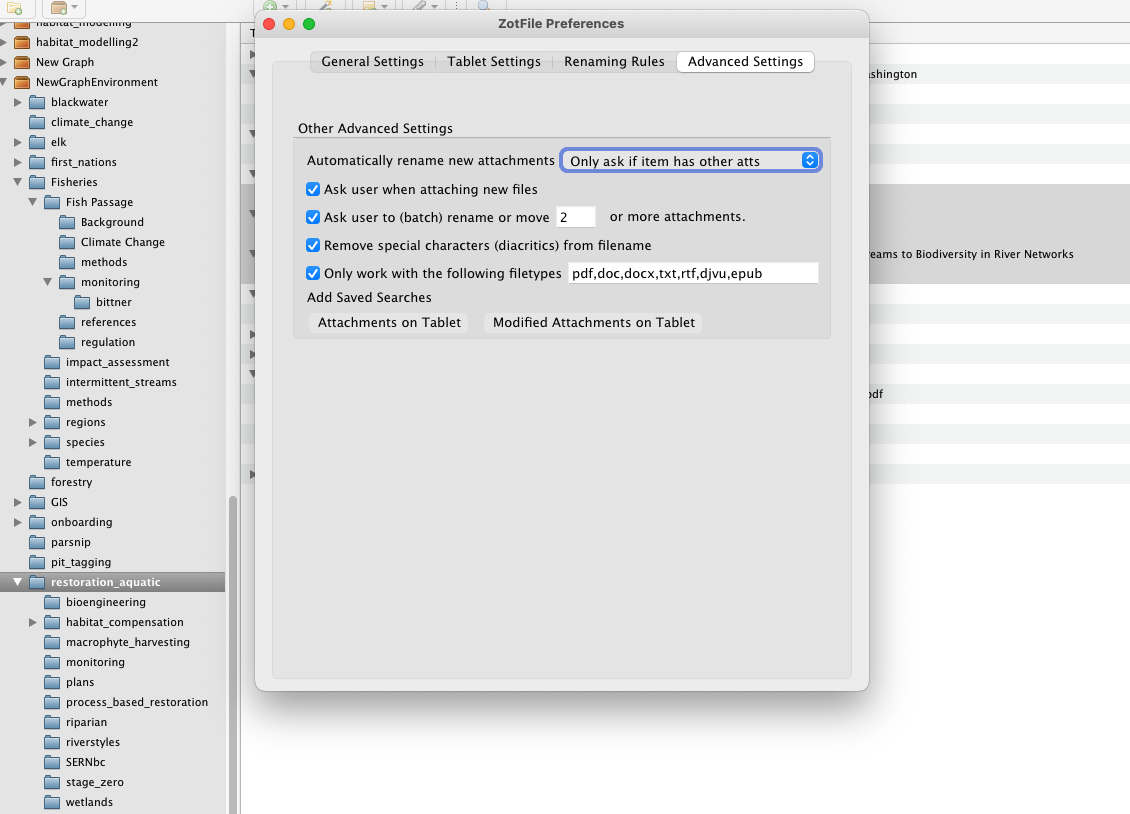The width and height of the screenshot is (1130, 814).
Task: Expand the elk collection
Action: coord(18,143)
